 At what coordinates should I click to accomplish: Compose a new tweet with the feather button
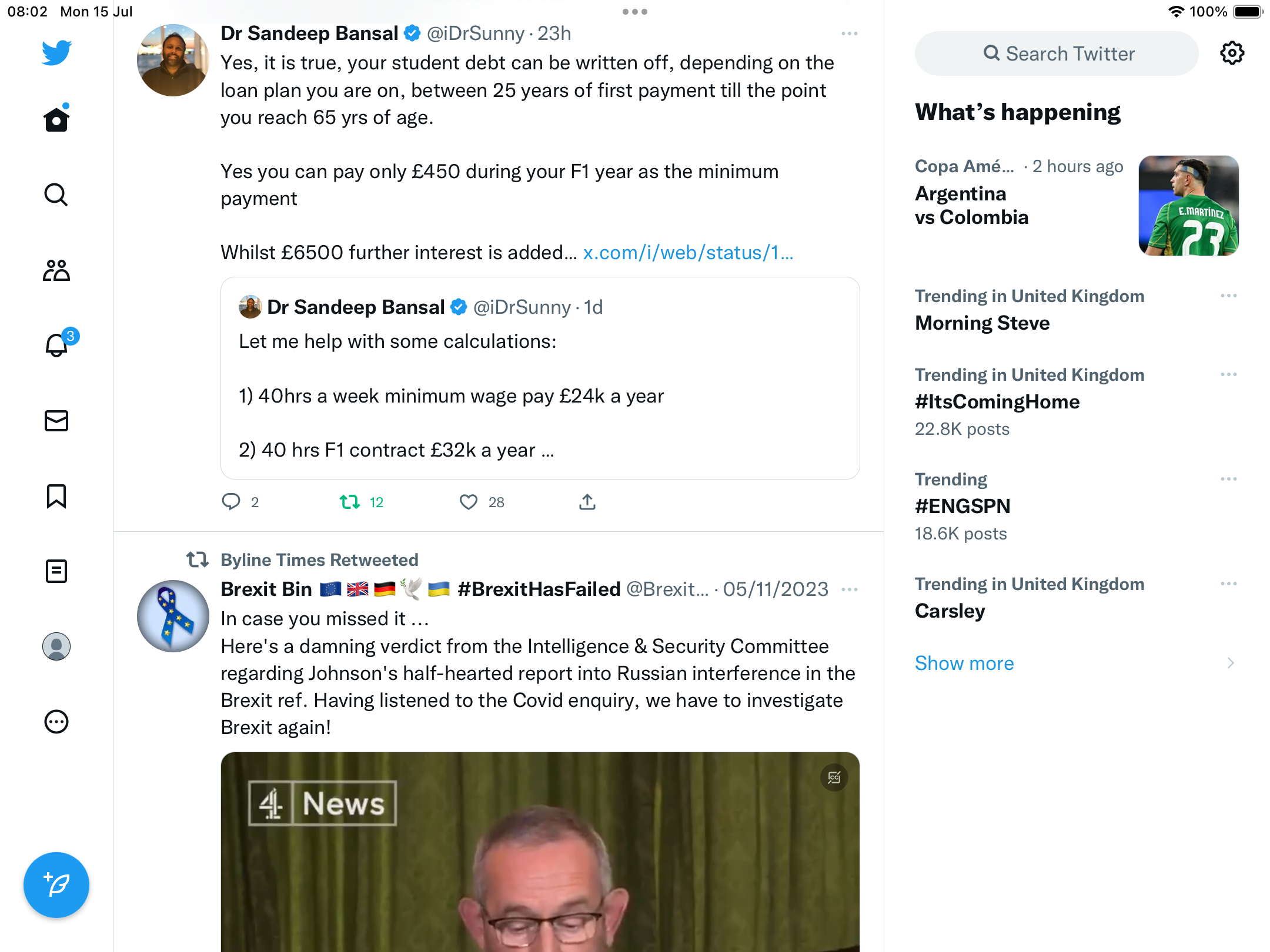coord(56,884)
